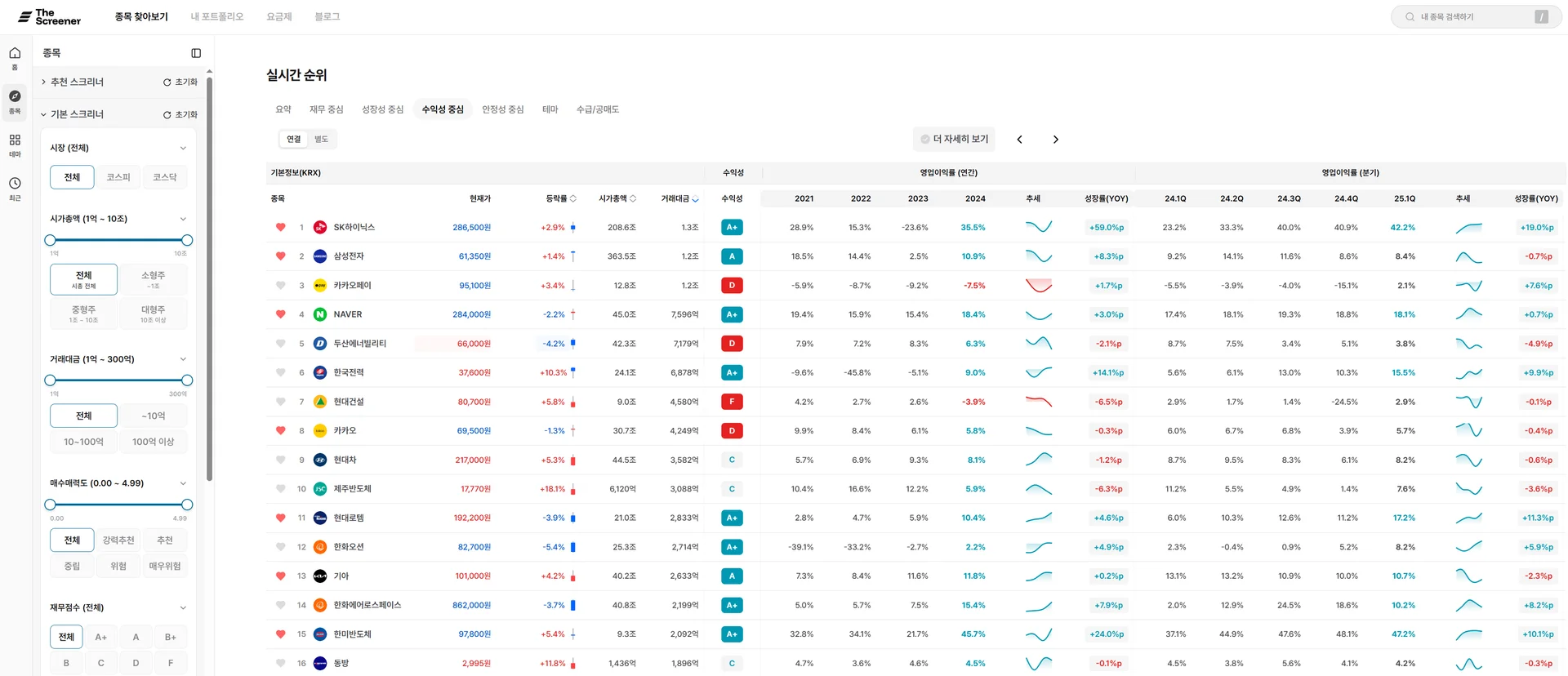This screenshot has height=676, width=1568.
Task: Open 내 포트폴리오 menu item
Action: [x=217, y=16]
